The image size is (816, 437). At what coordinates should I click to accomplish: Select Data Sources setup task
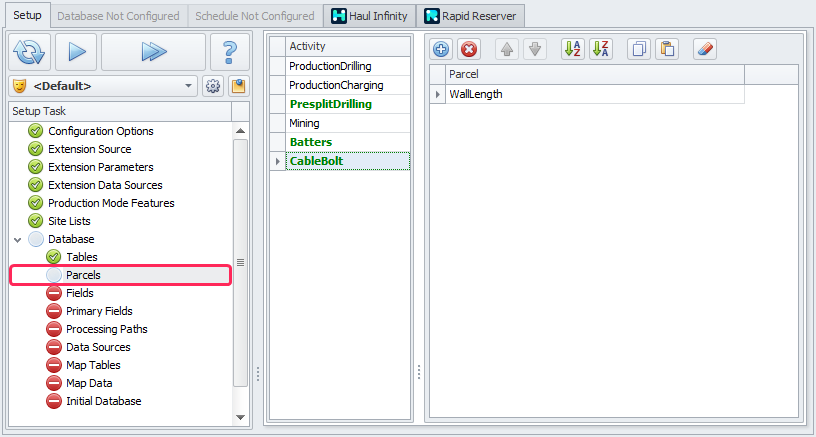click(98, 347)
